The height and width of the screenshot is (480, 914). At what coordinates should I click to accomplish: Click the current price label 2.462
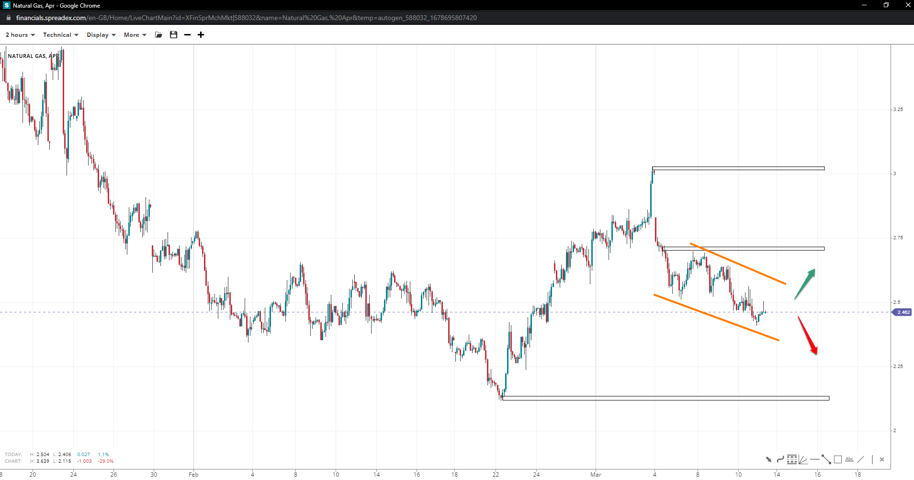(902, 312)
